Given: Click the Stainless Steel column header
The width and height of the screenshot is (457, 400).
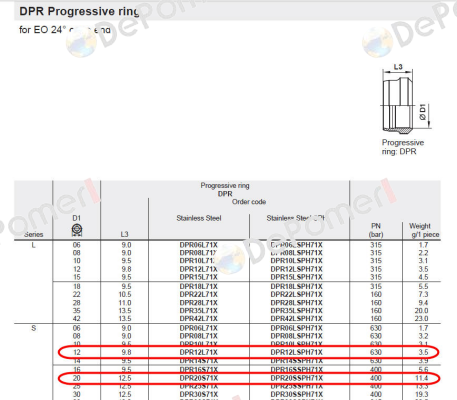Looking at the screenshot, I should [199, 218].
